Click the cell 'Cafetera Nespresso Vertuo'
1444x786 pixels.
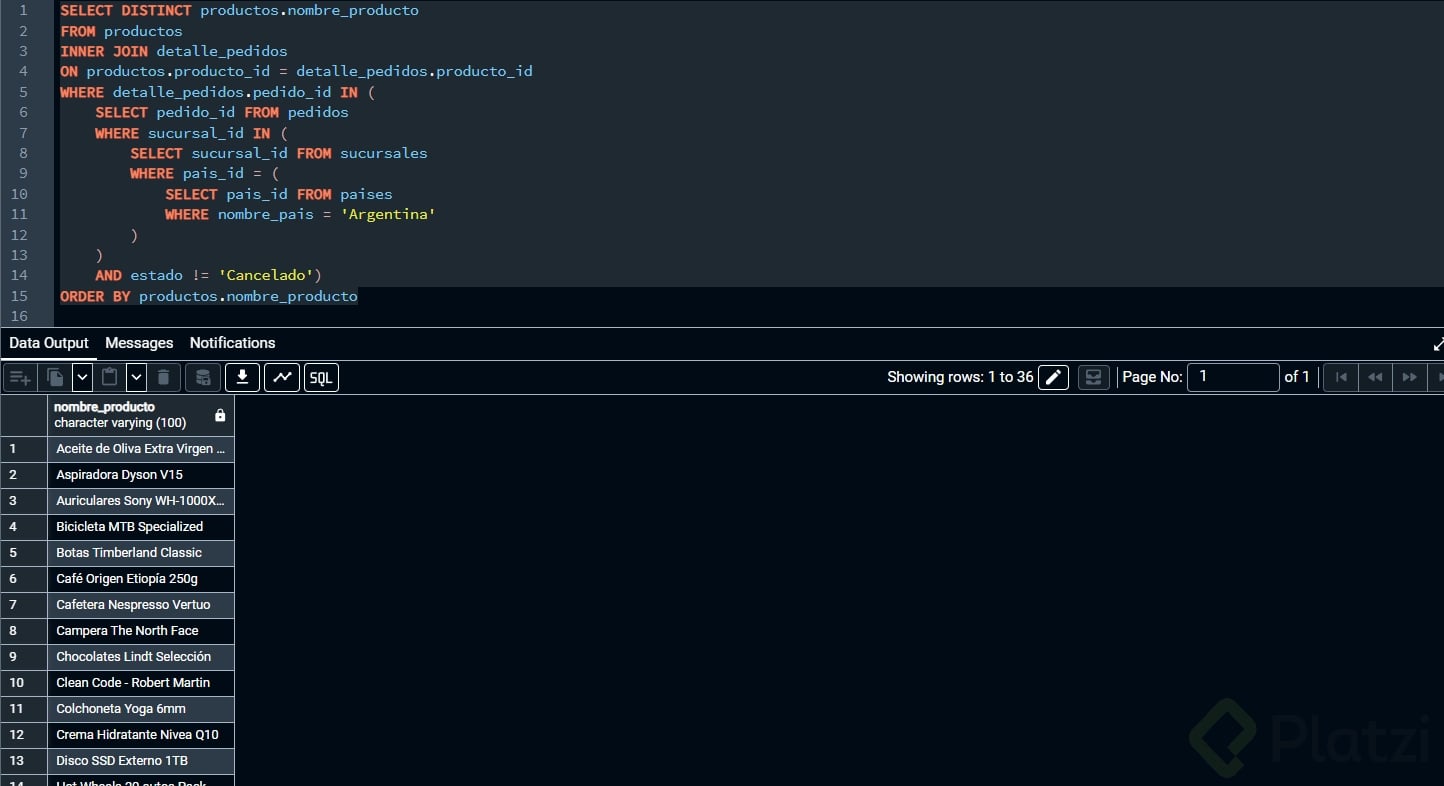(141, 605)
